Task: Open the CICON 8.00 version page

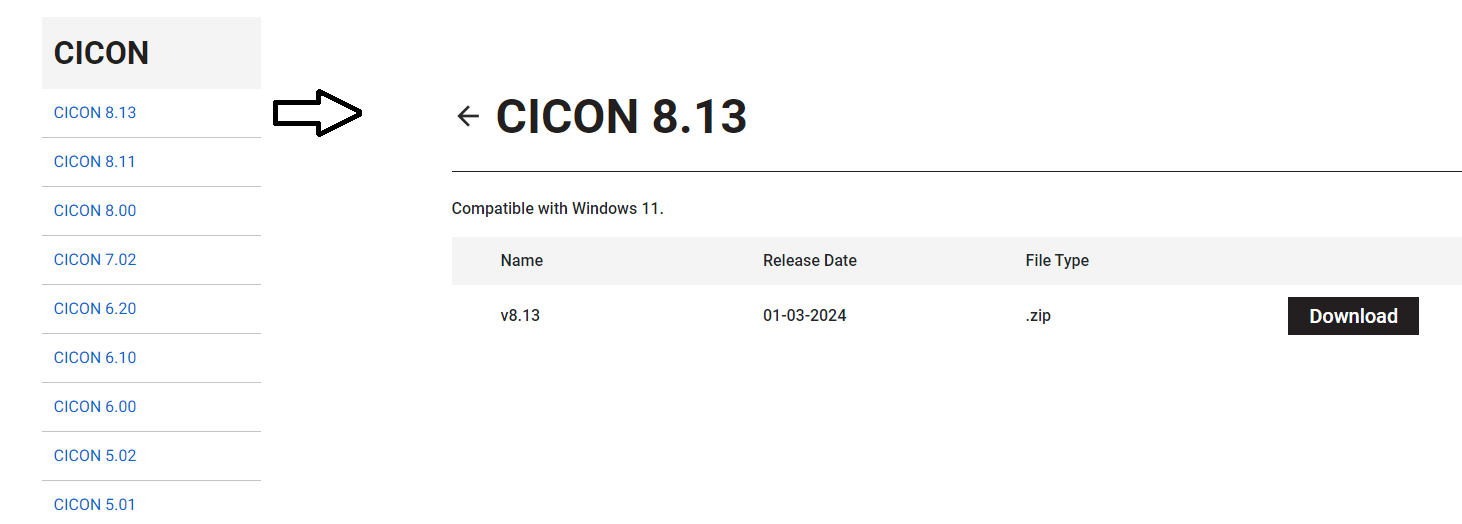Action: coord(95,211)
